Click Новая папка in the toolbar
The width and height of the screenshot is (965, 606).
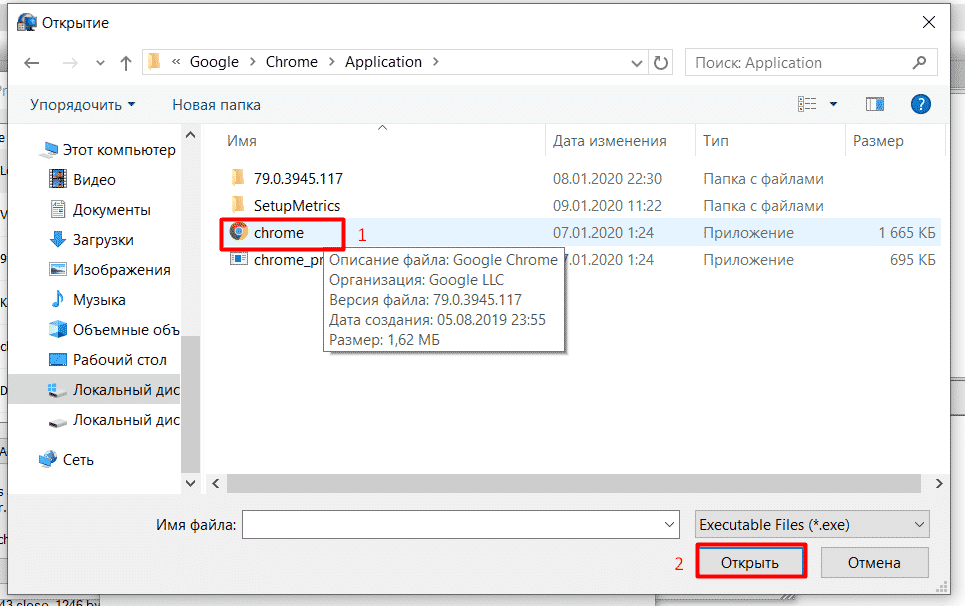216,104
